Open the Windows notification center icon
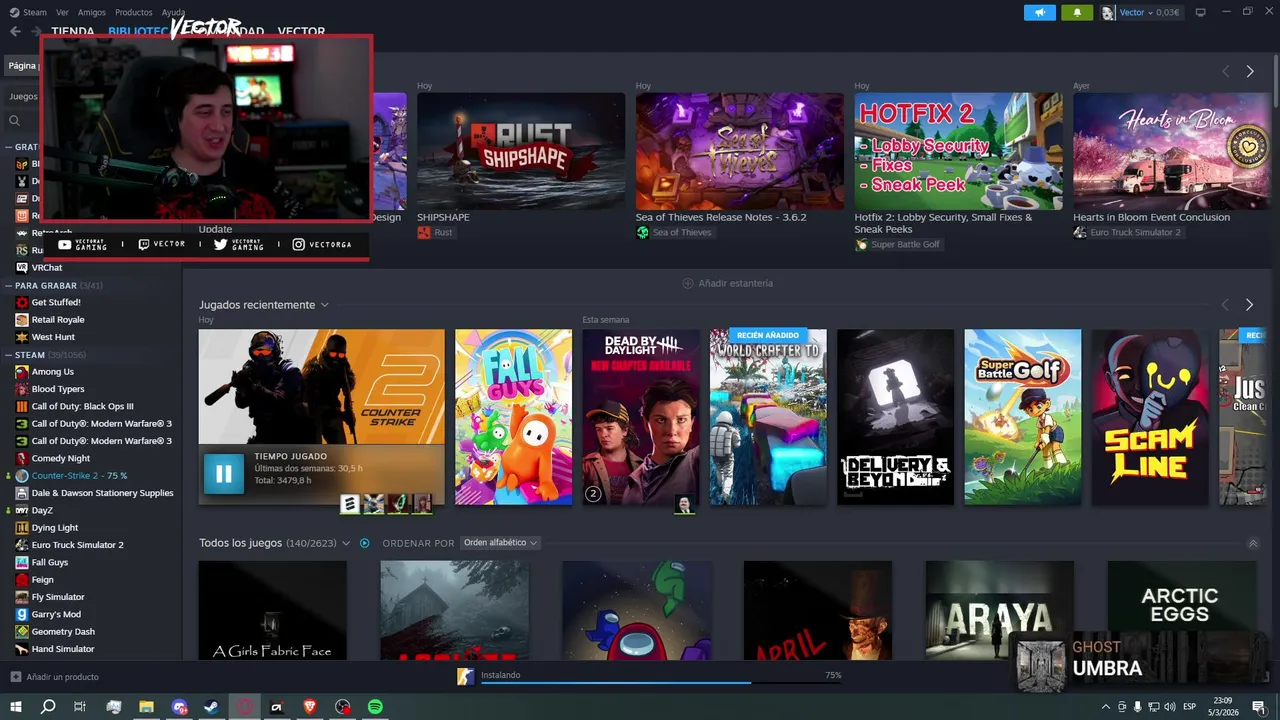 pos(1259,707)
